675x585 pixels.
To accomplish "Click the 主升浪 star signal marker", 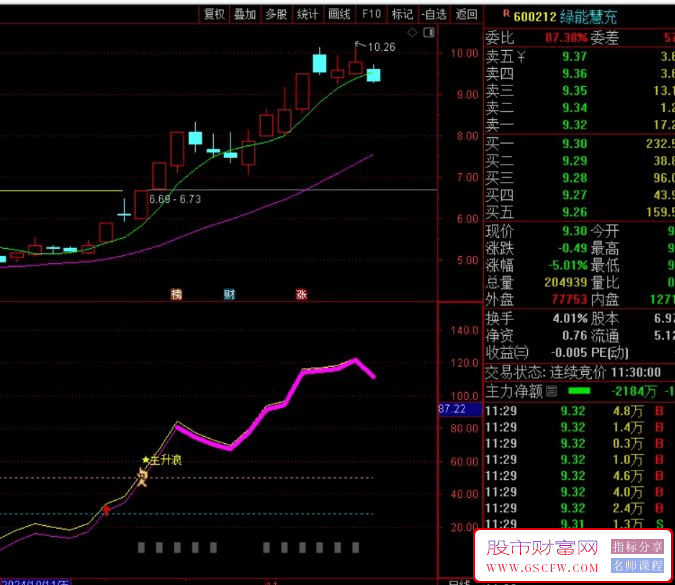I will click(162, 460).
